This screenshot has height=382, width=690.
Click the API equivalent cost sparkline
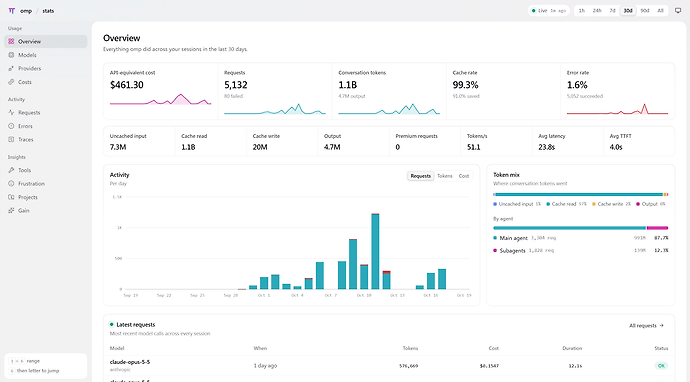click(161, 99)
